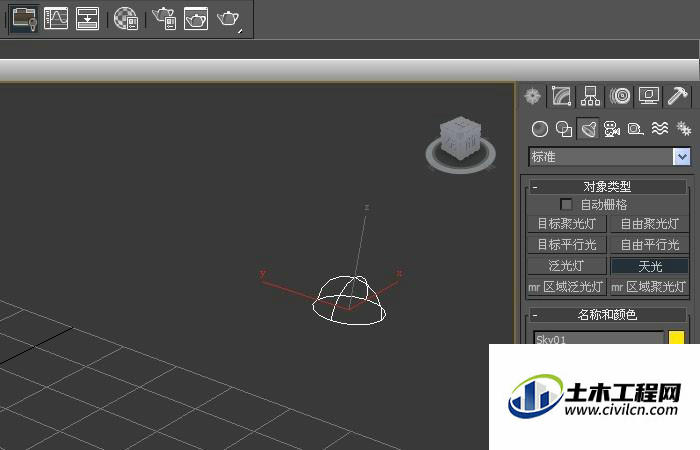Open the Material Editor
This screenshot has width=700, height=450.
tap(125, 19)
